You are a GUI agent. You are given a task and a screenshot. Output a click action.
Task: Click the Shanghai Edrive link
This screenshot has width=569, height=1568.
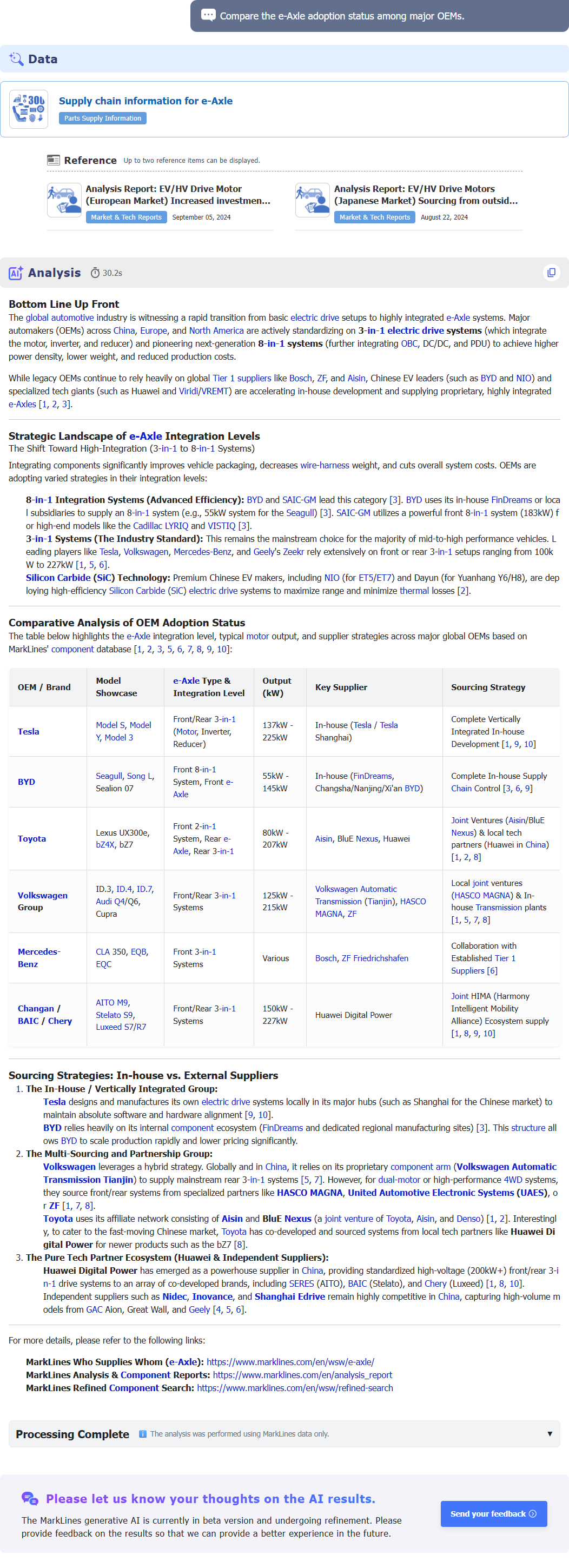point(290,1296)
